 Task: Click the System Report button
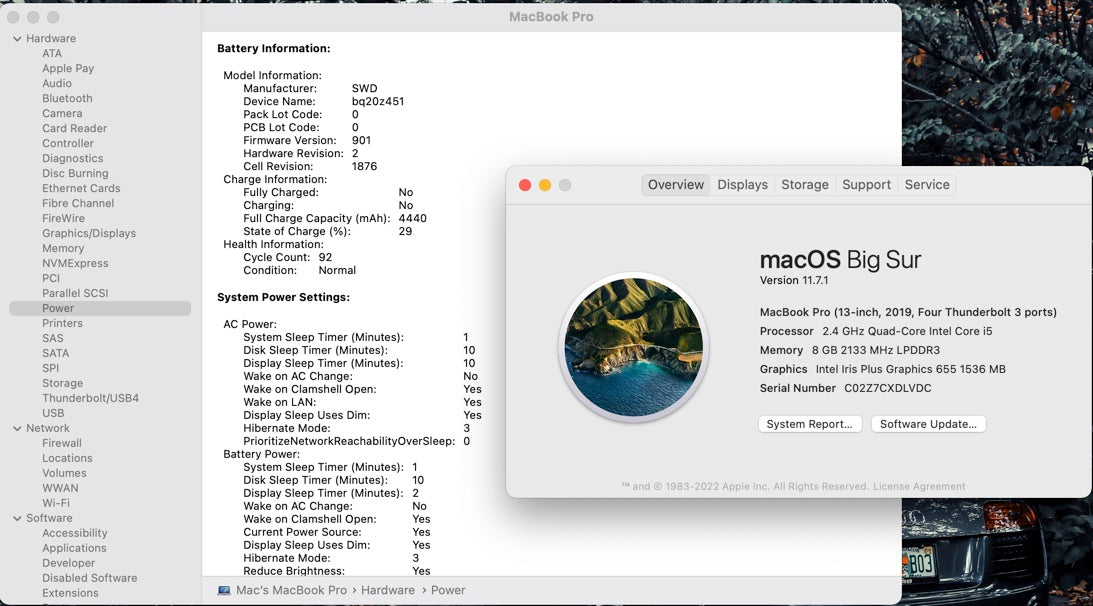tap(809, 424)
